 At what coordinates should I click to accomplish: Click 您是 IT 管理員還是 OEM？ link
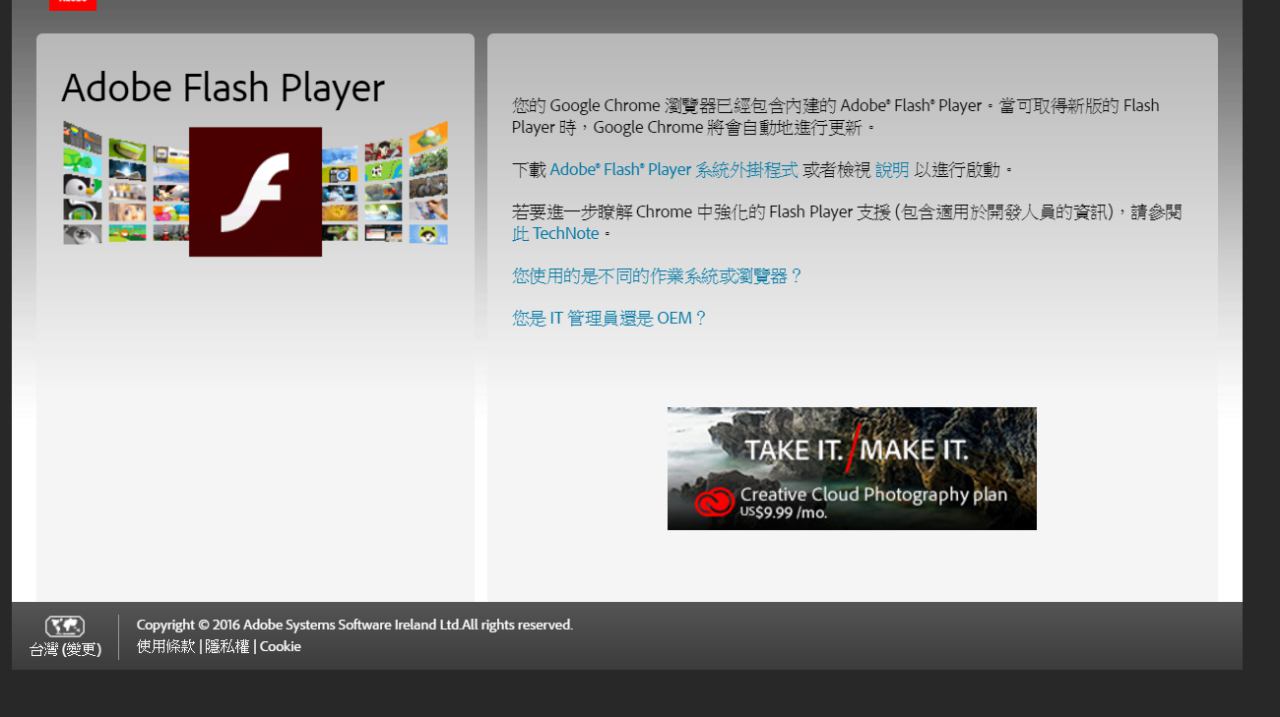610,318
